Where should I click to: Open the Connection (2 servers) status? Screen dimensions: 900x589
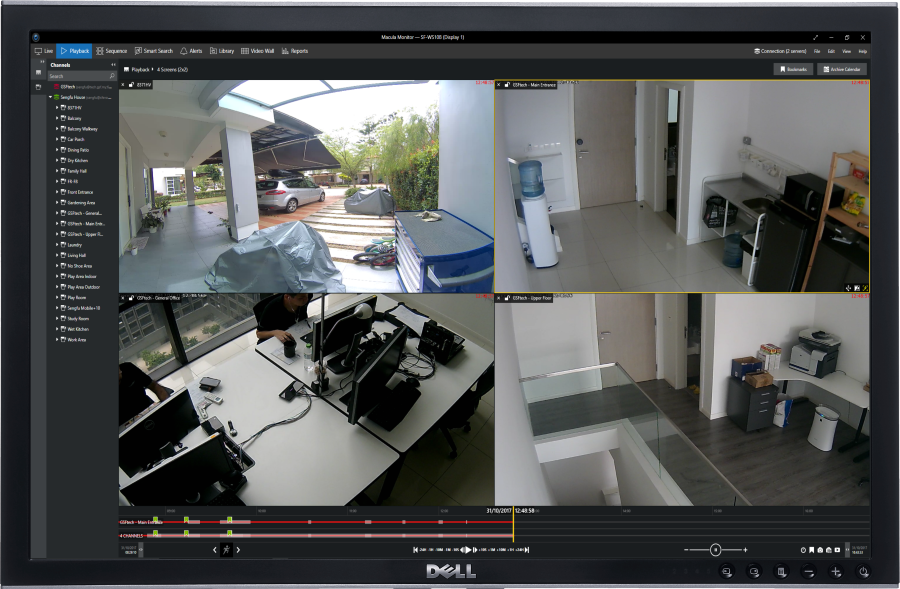(x=780, y=51)
